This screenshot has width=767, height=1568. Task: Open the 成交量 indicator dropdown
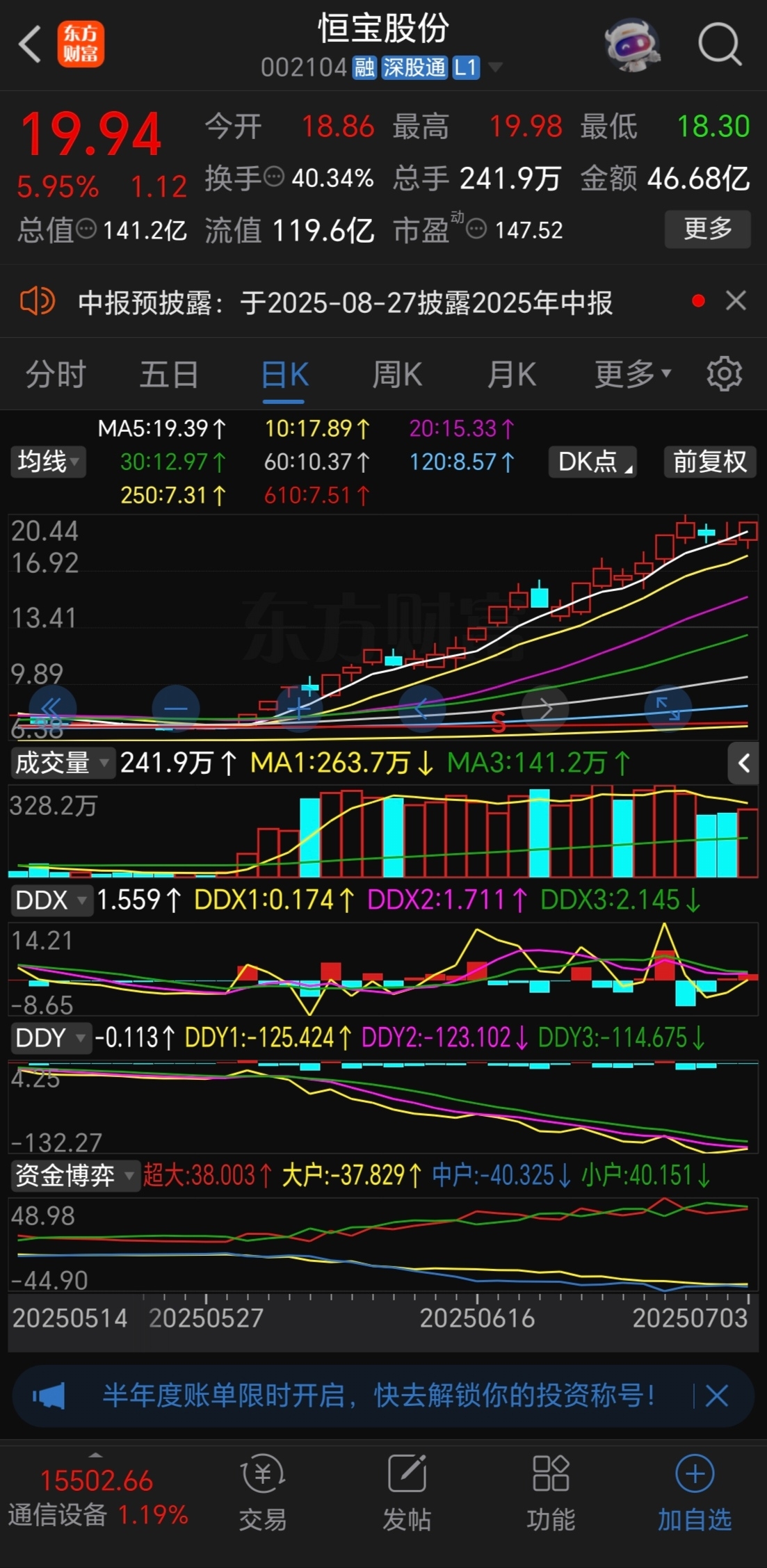point(63,763)
